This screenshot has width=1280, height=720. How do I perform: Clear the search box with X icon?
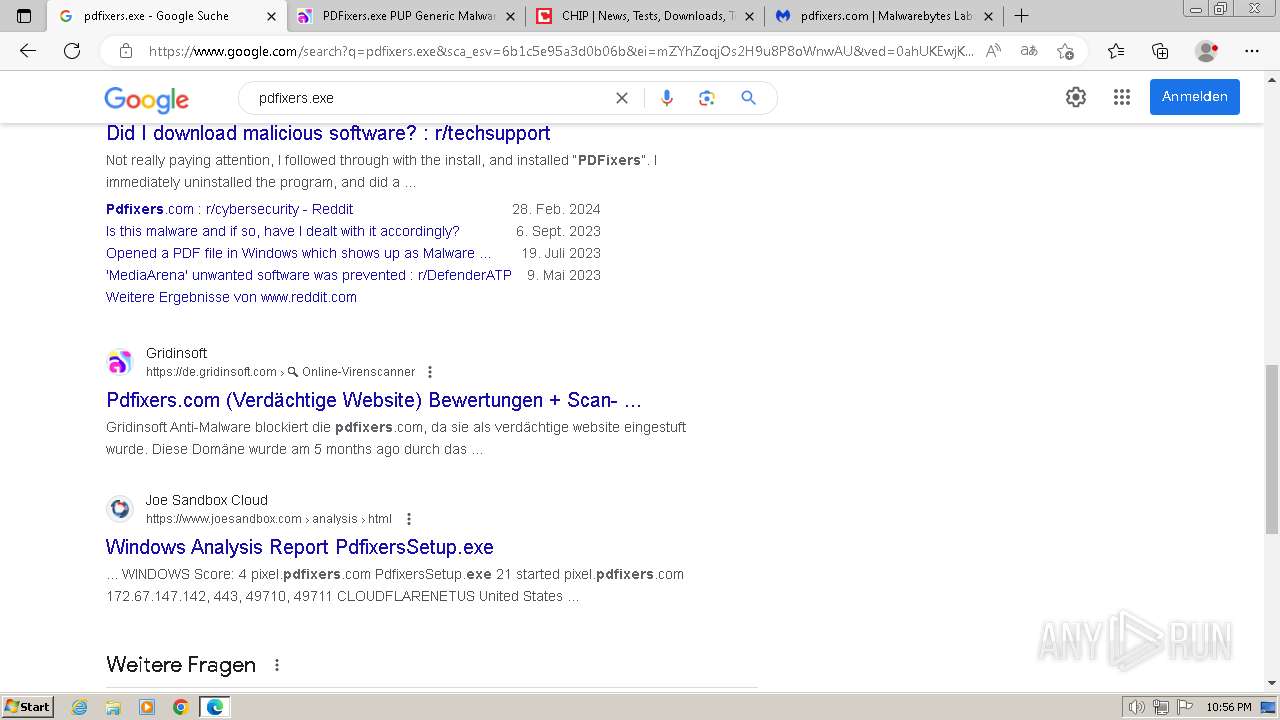pyautogui.click(x=621, y=98)
